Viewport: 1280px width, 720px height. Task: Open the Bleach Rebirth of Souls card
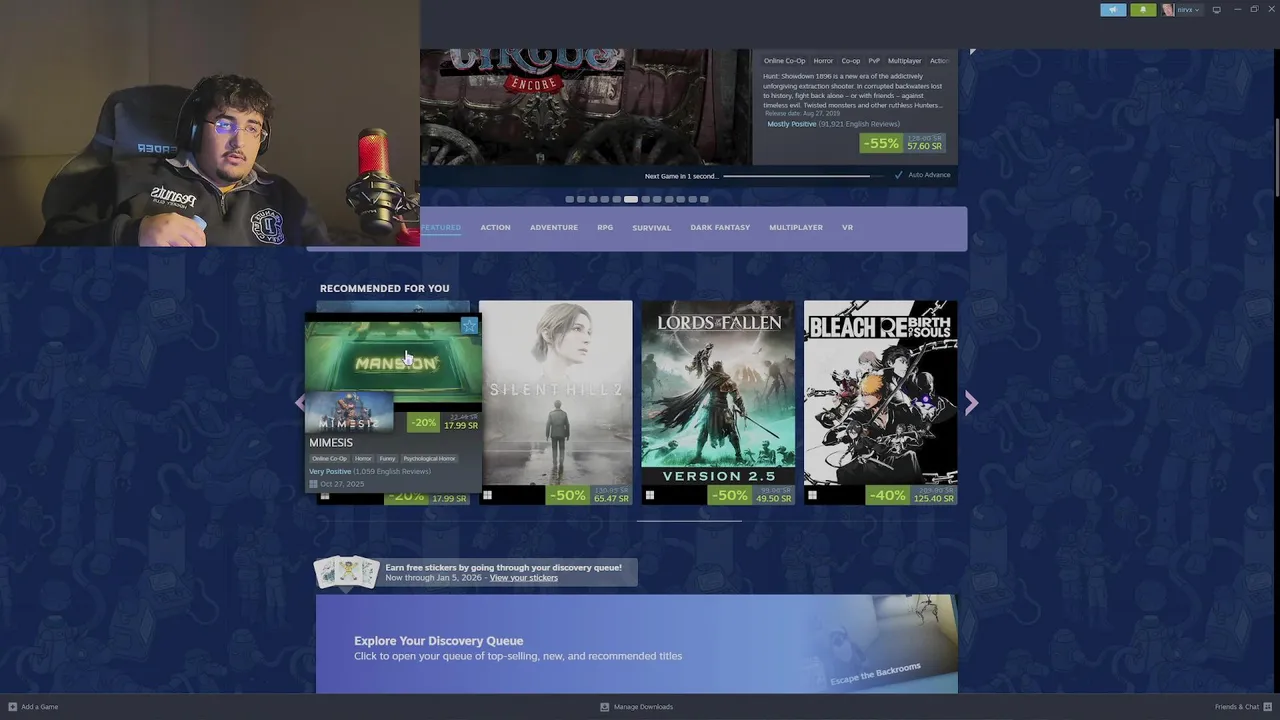pyautogui.click(x=880, y=403)
